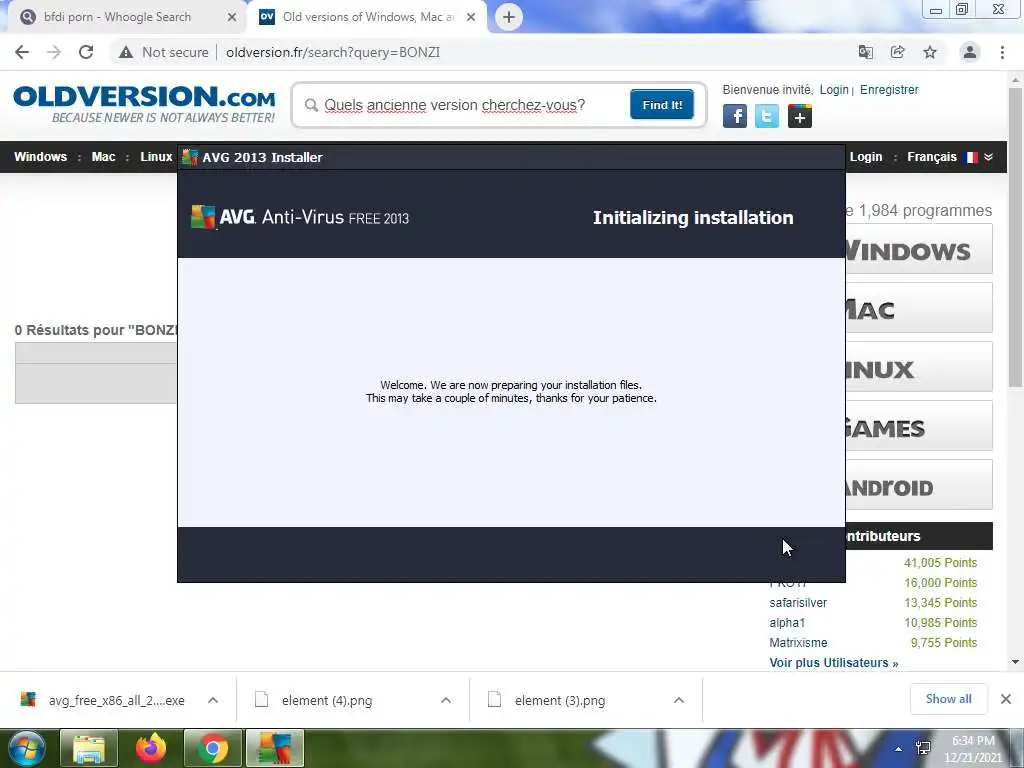This screenshot has width=1024, height=768.
Task: Launch Firefox from the taskbar
Action: pyautogui.click(x=151, y=748)
